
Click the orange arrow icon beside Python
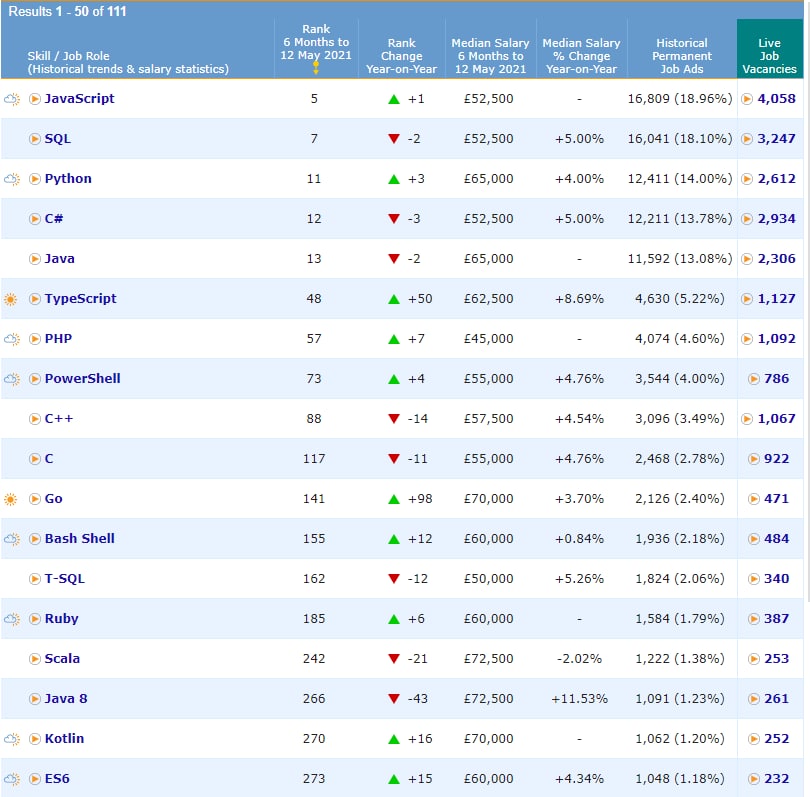[x=35, y=179]
